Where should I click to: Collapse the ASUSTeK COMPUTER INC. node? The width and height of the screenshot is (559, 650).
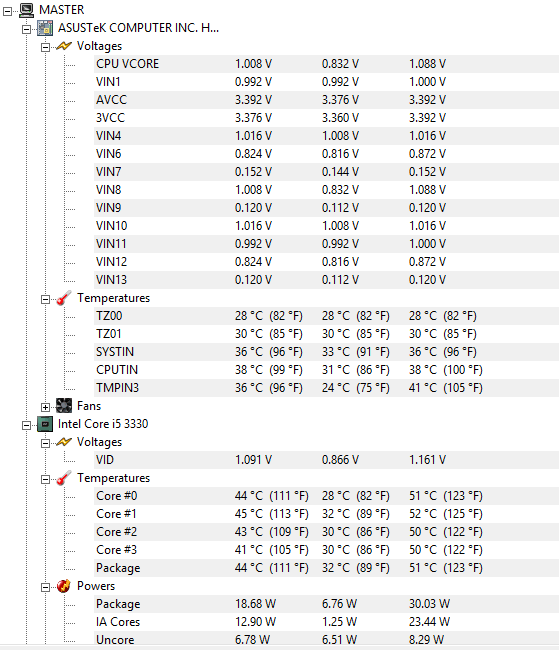tap(26, 29)
